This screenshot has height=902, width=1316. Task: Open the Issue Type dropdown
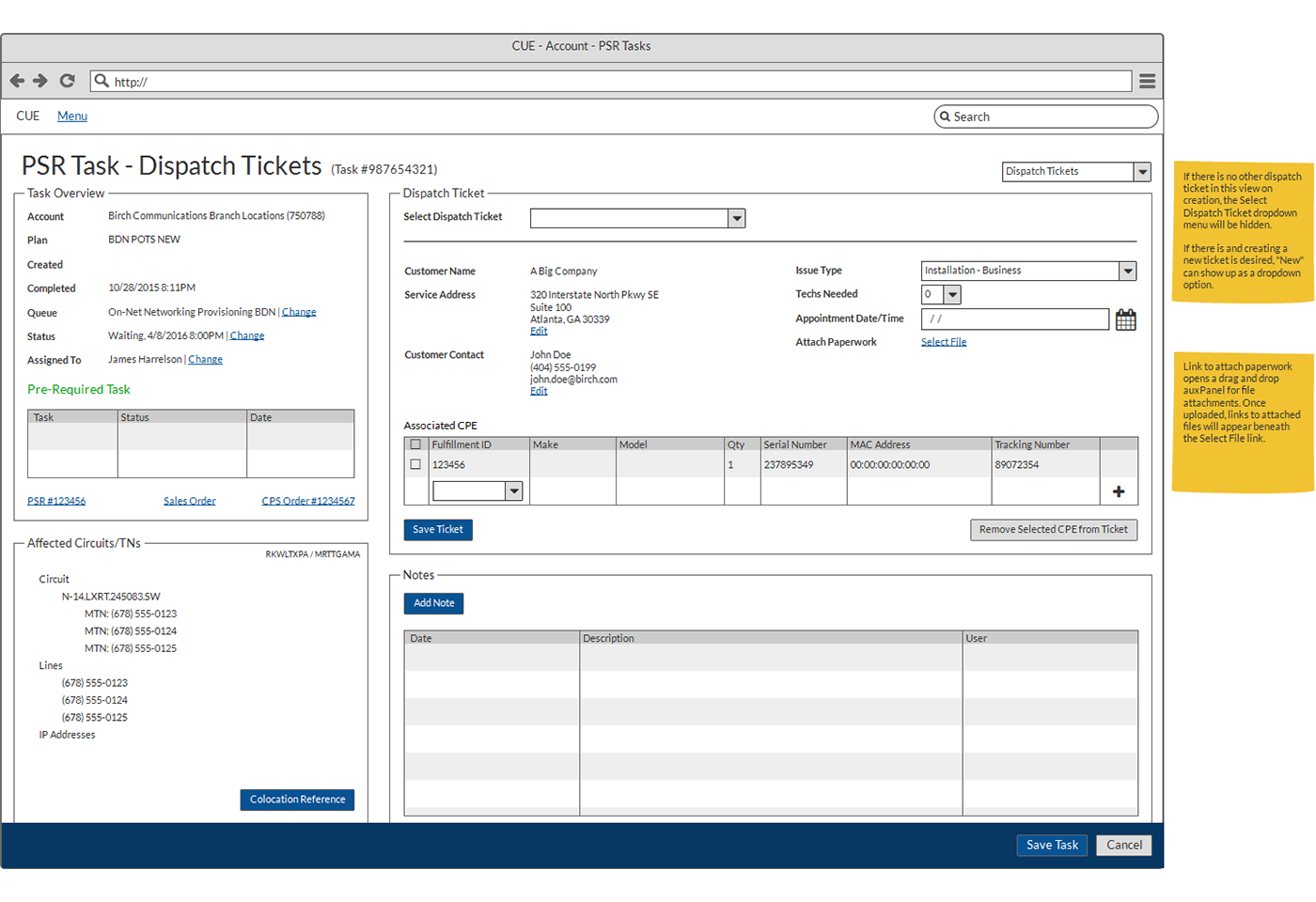click(1127, 271)
